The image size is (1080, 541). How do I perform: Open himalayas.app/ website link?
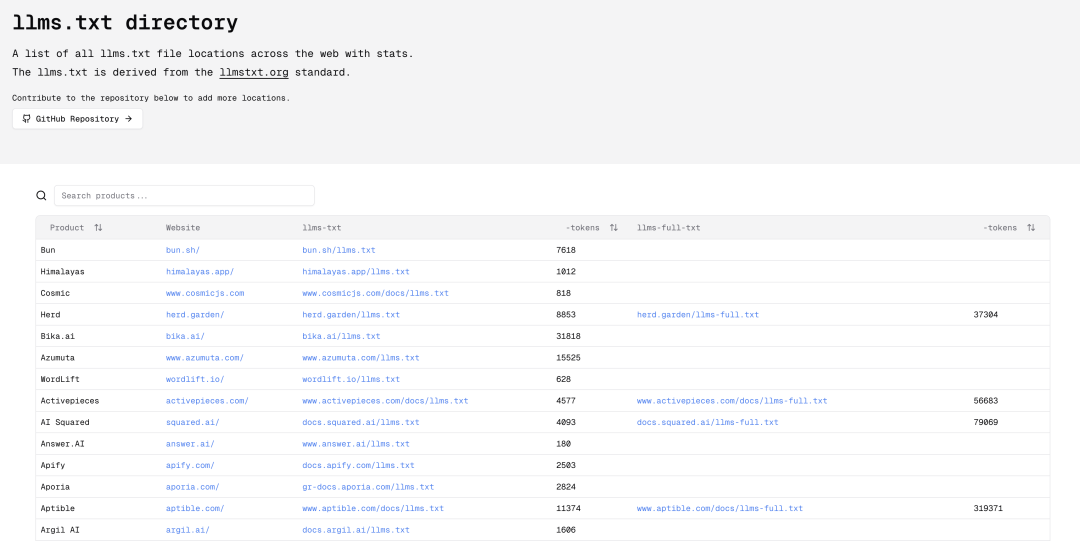tap(200, 272)
